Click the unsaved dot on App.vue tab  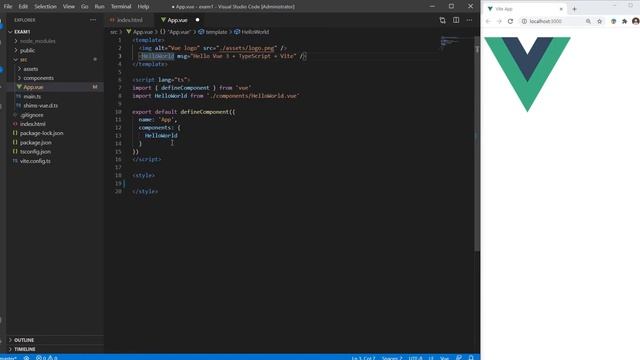198,20
